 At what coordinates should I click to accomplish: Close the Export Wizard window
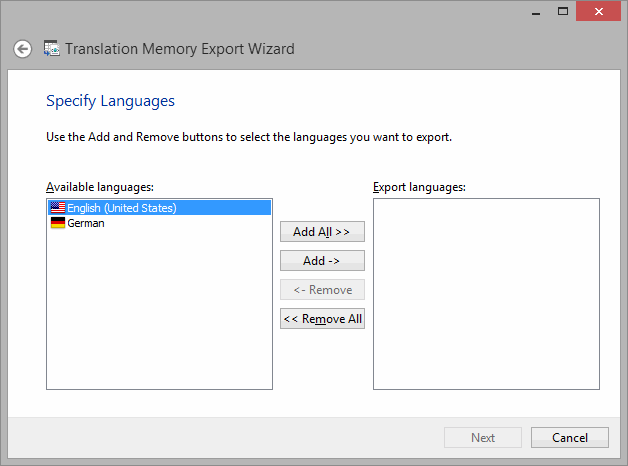pyautogui.click(x=598, y=11)
